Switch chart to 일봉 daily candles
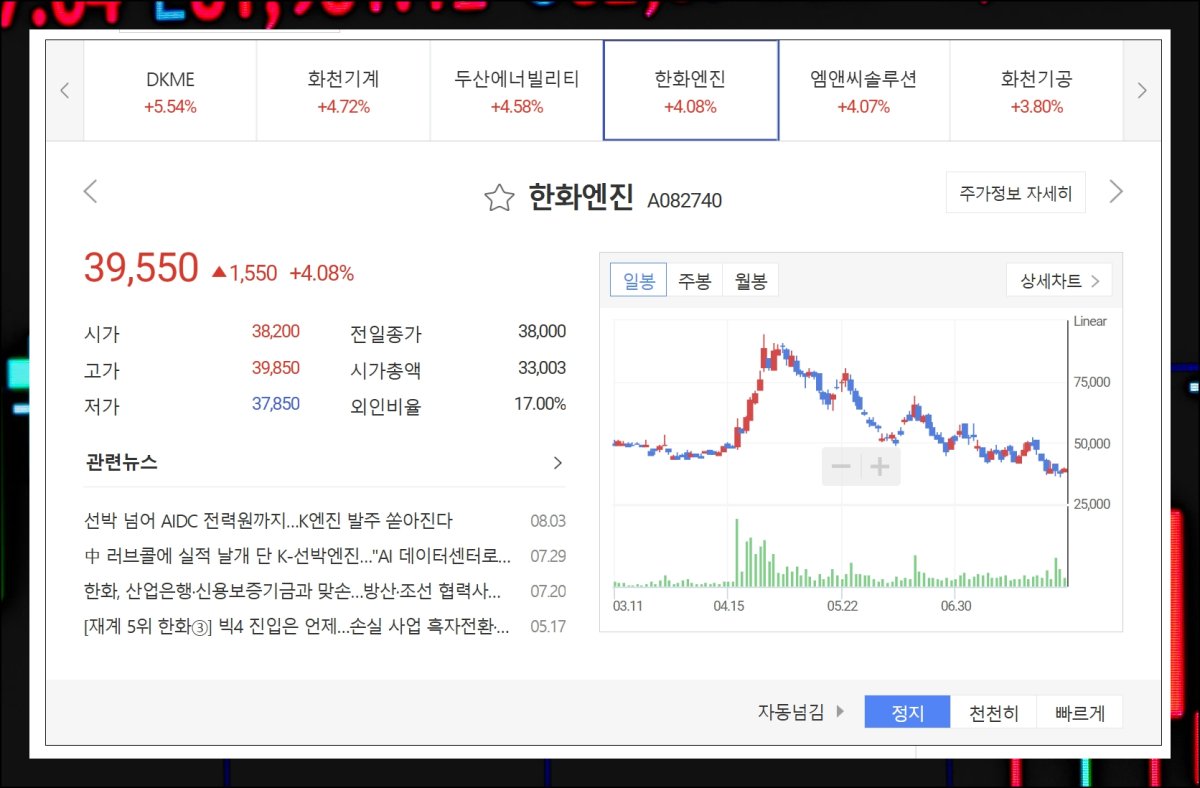 [x=638, y=281]
